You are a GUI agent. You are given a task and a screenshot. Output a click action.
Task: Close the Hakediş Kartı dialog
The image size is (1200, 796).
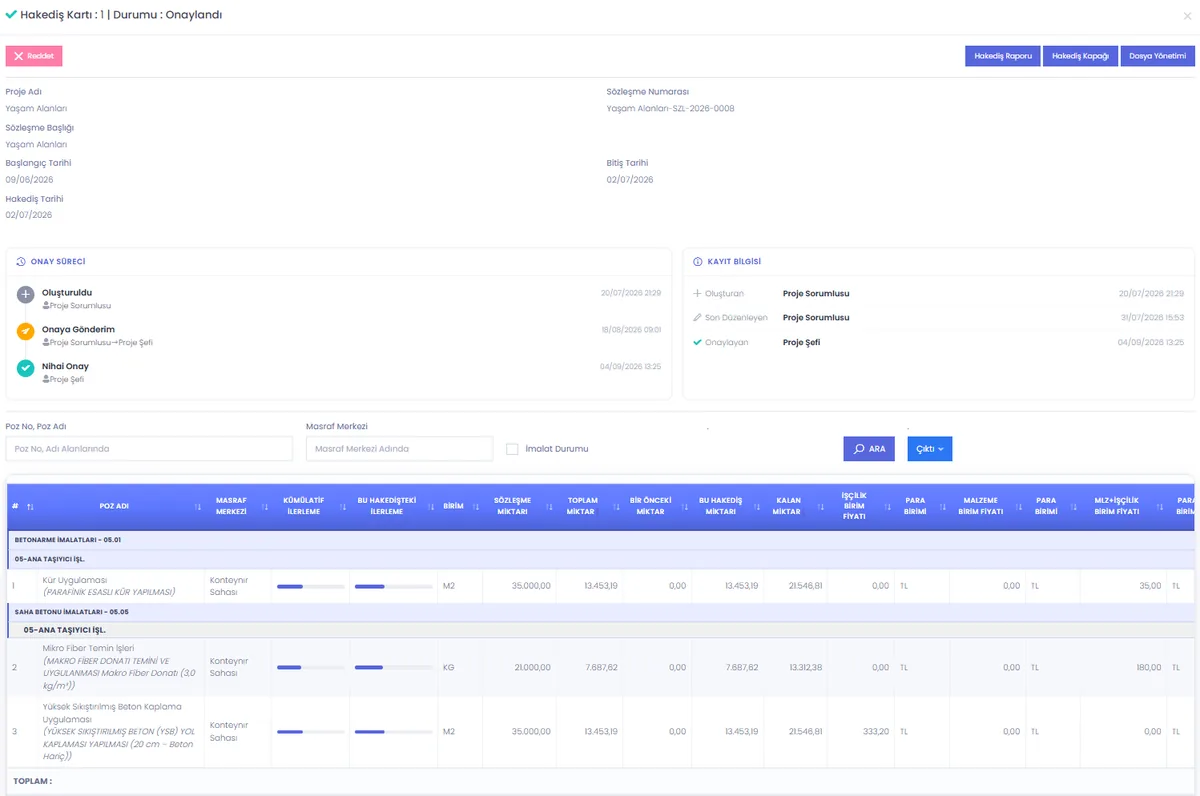click(x=1187, y=16)
